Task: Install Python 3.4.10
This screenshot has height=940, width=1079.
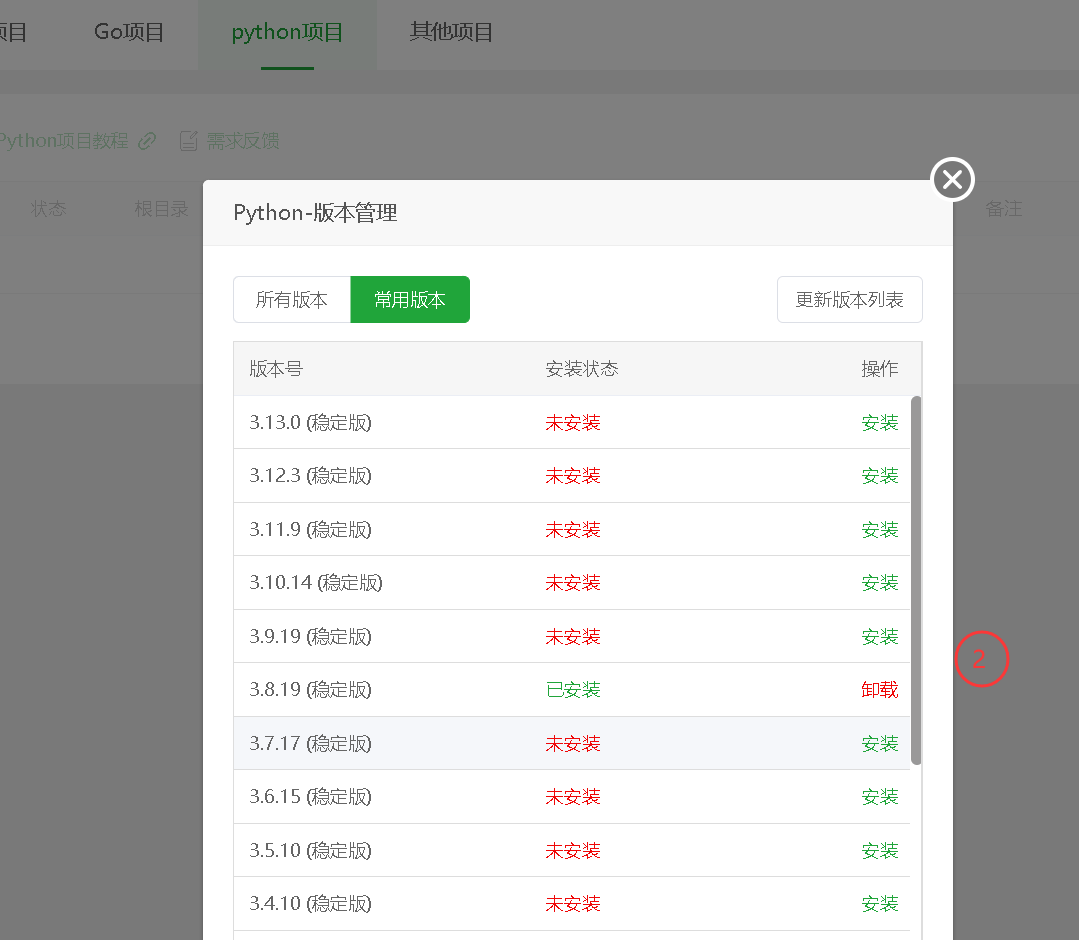Action: click(879, 904)
